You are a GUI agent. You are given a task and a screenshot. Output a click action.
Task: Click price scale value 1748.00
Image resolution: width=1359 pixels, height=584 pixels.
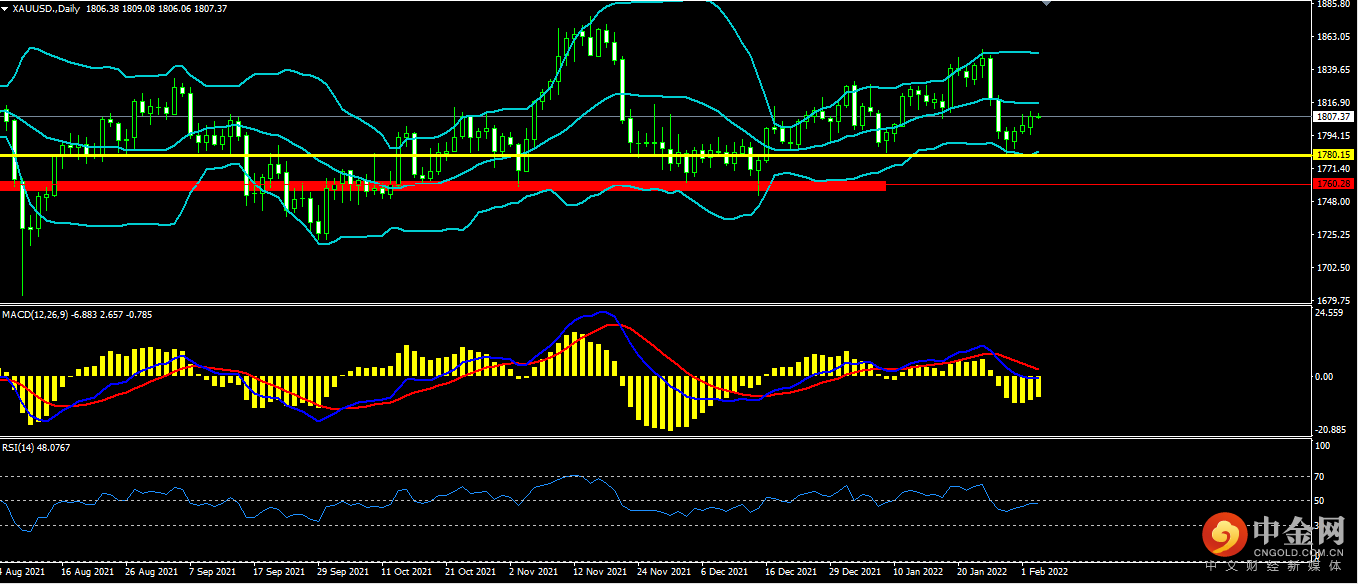[1335, 202]
